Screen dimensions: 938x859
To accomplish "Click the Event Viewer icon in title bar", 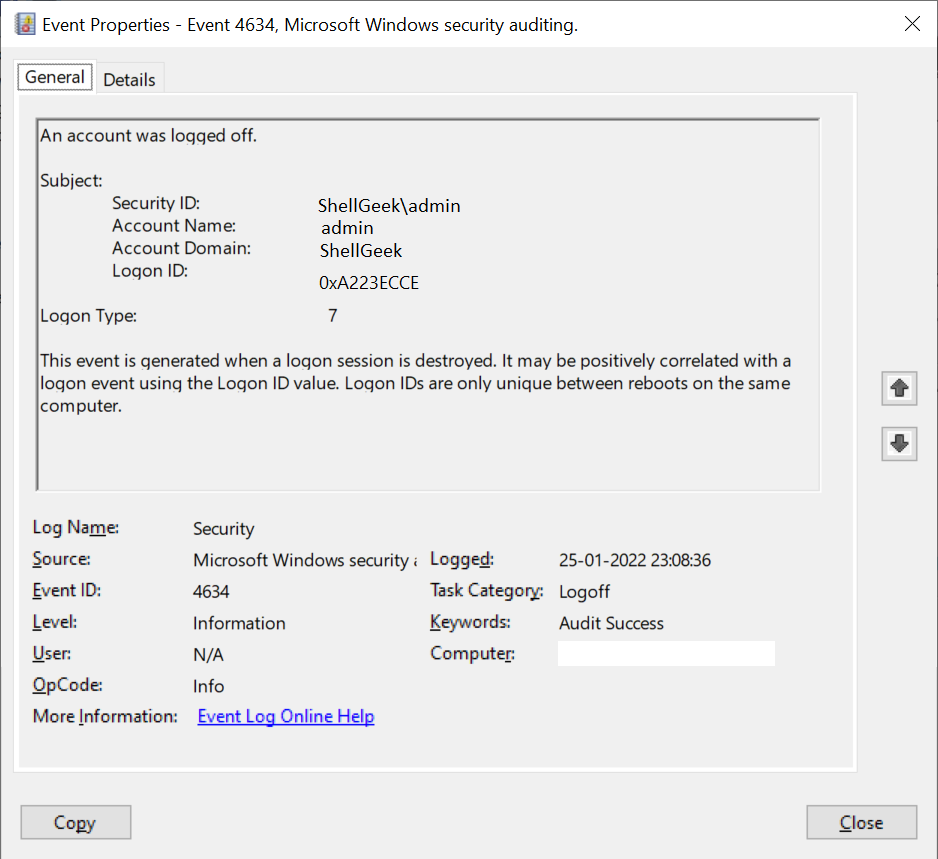I will (x=24, y=23).
